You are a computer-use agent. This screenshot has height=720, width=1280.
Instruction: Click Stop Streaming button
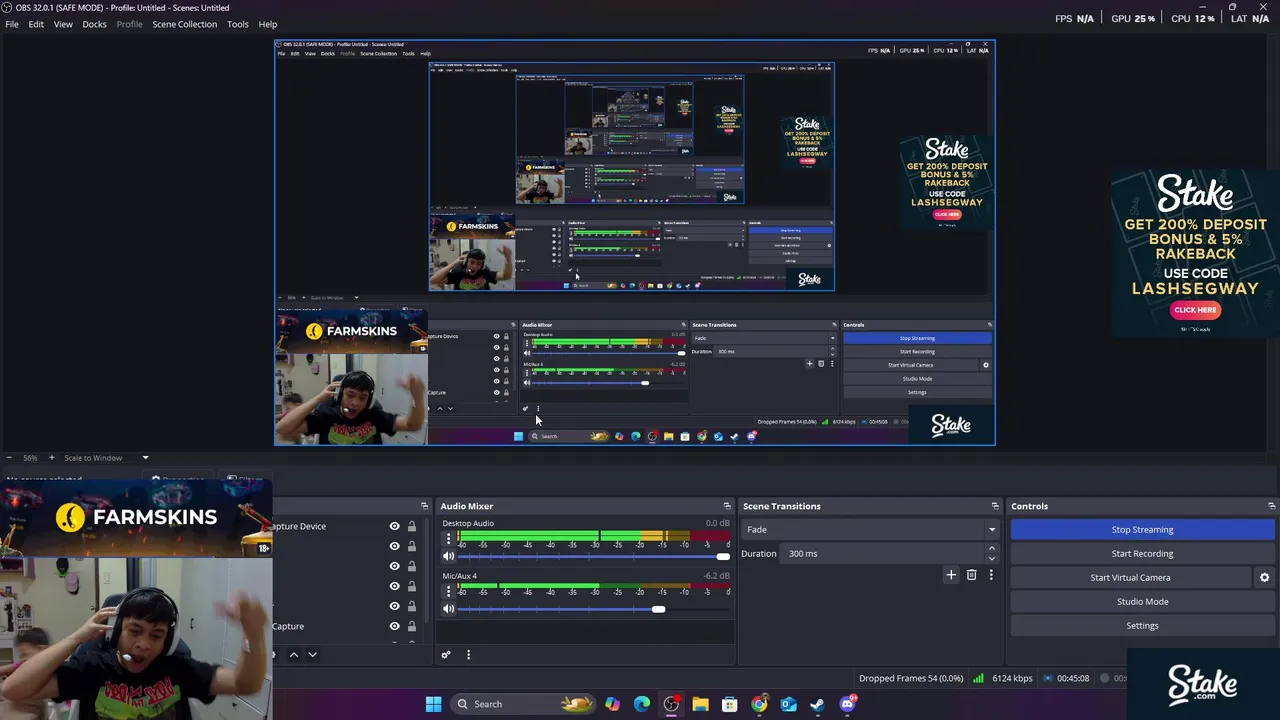(1142, 529)
